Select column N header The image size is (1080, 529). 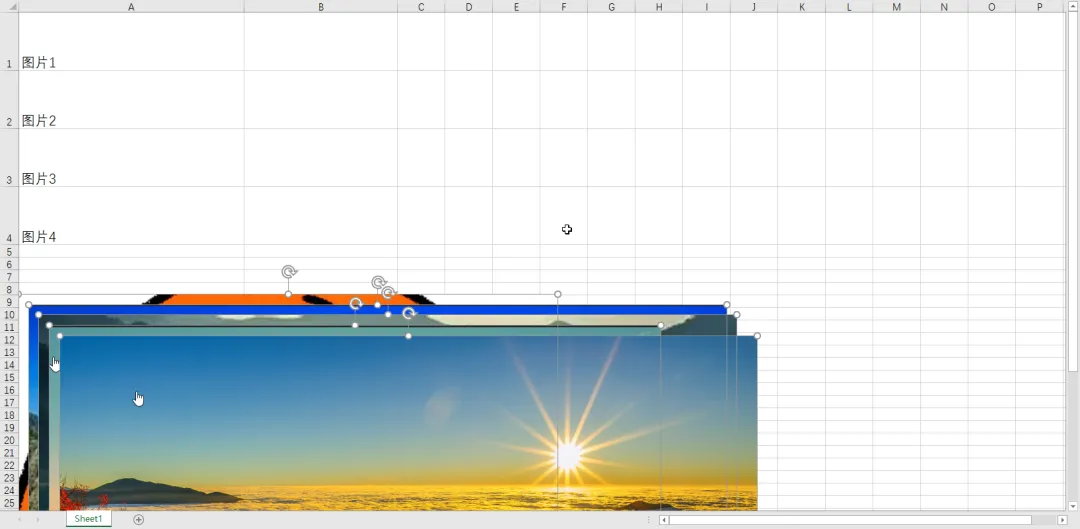pyautogui.click(x=944, y=6)
